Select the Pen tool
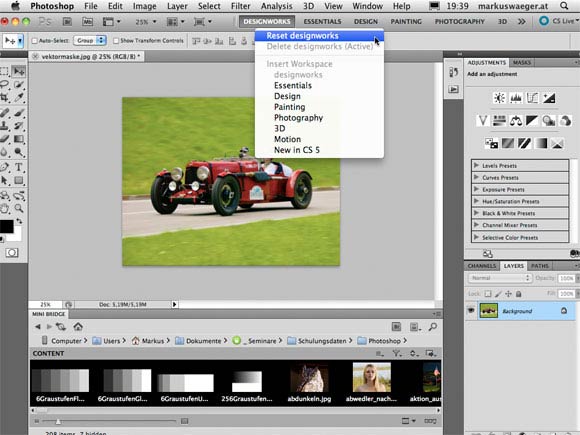Image resolution: width=580 pixels, height=435 pixels. coord(4,167)
